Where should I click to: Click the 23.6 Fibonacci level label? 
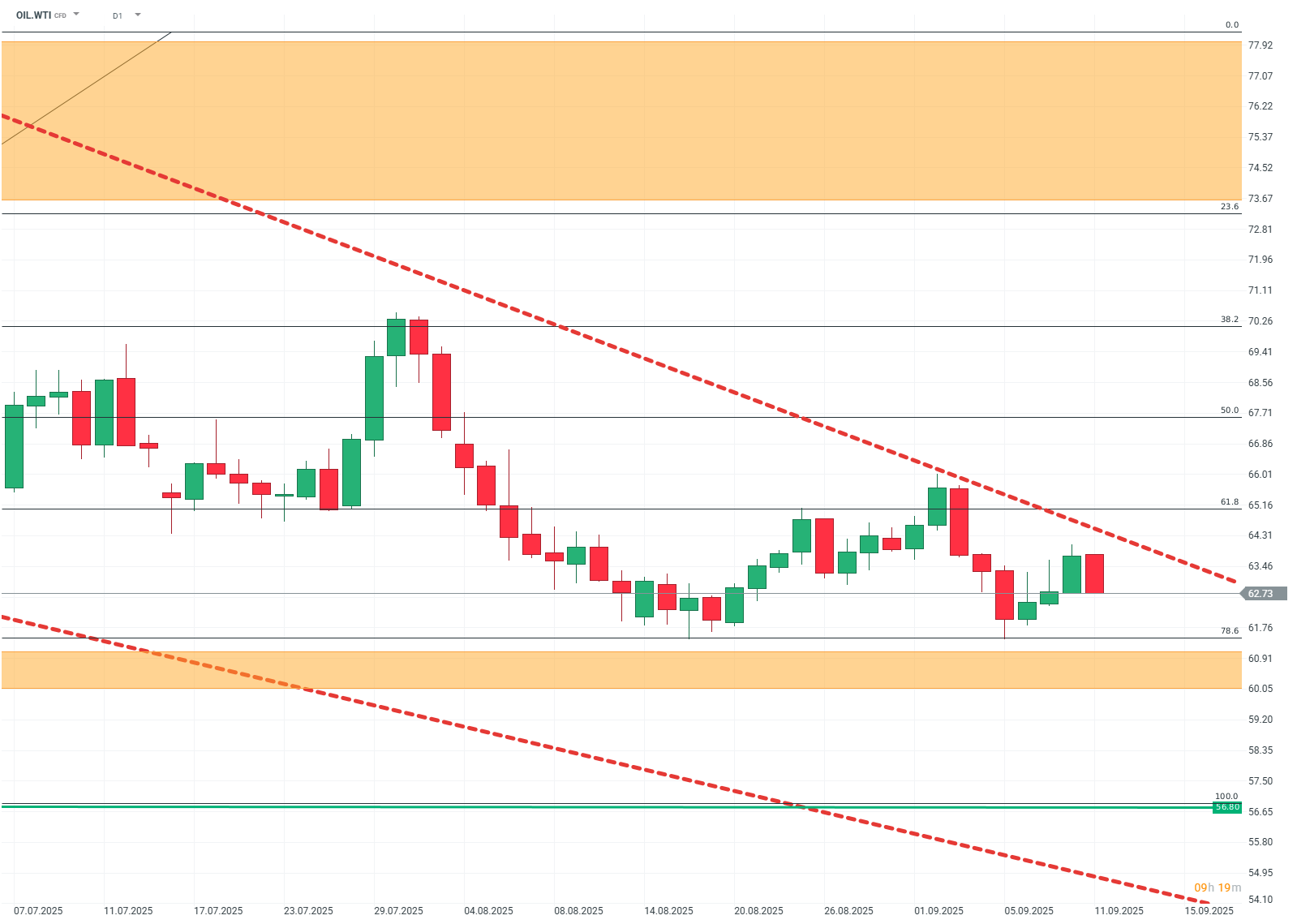tap(1230, 207)
